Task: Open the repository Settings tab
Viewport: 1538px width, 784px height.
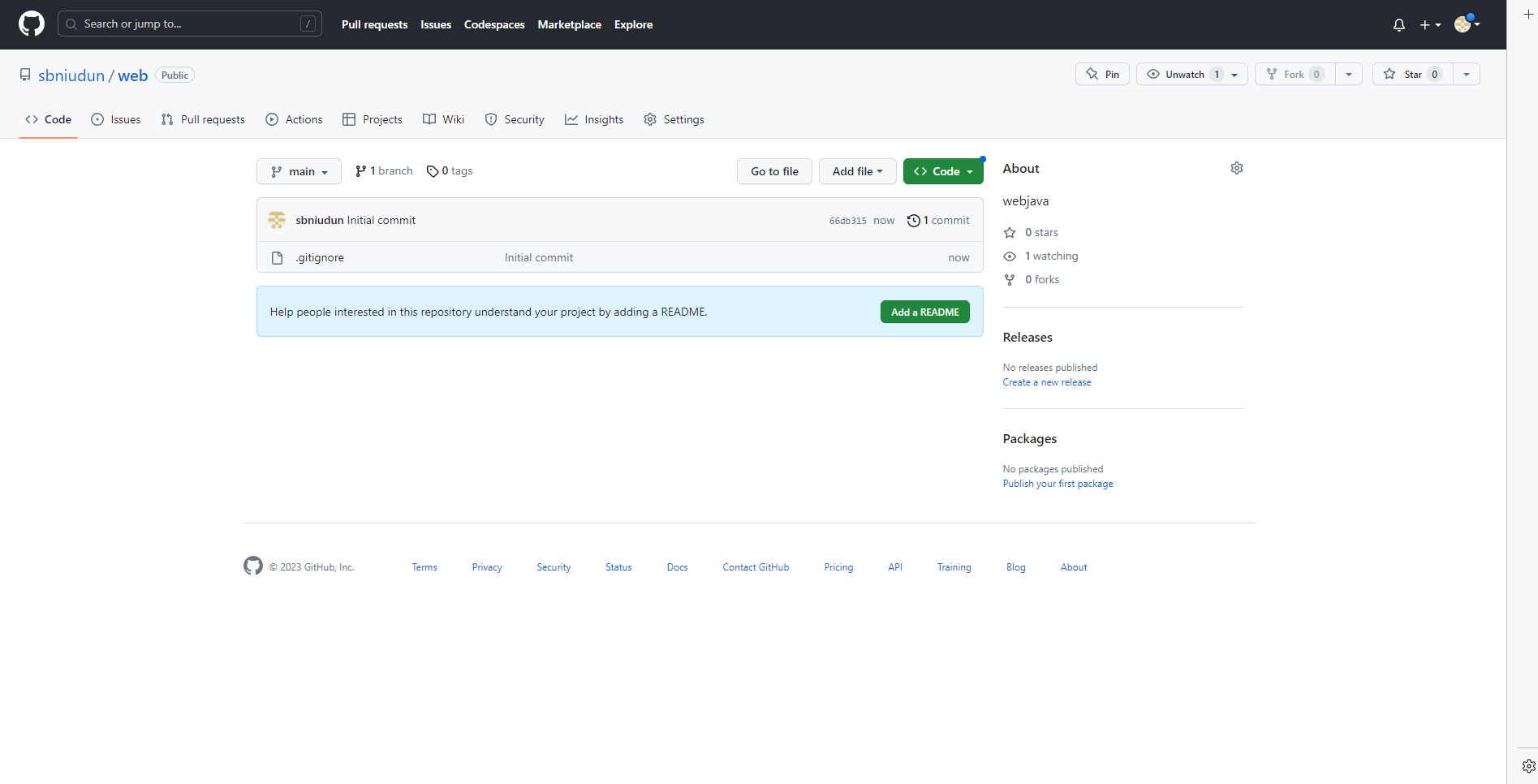Action: (674, 119)
